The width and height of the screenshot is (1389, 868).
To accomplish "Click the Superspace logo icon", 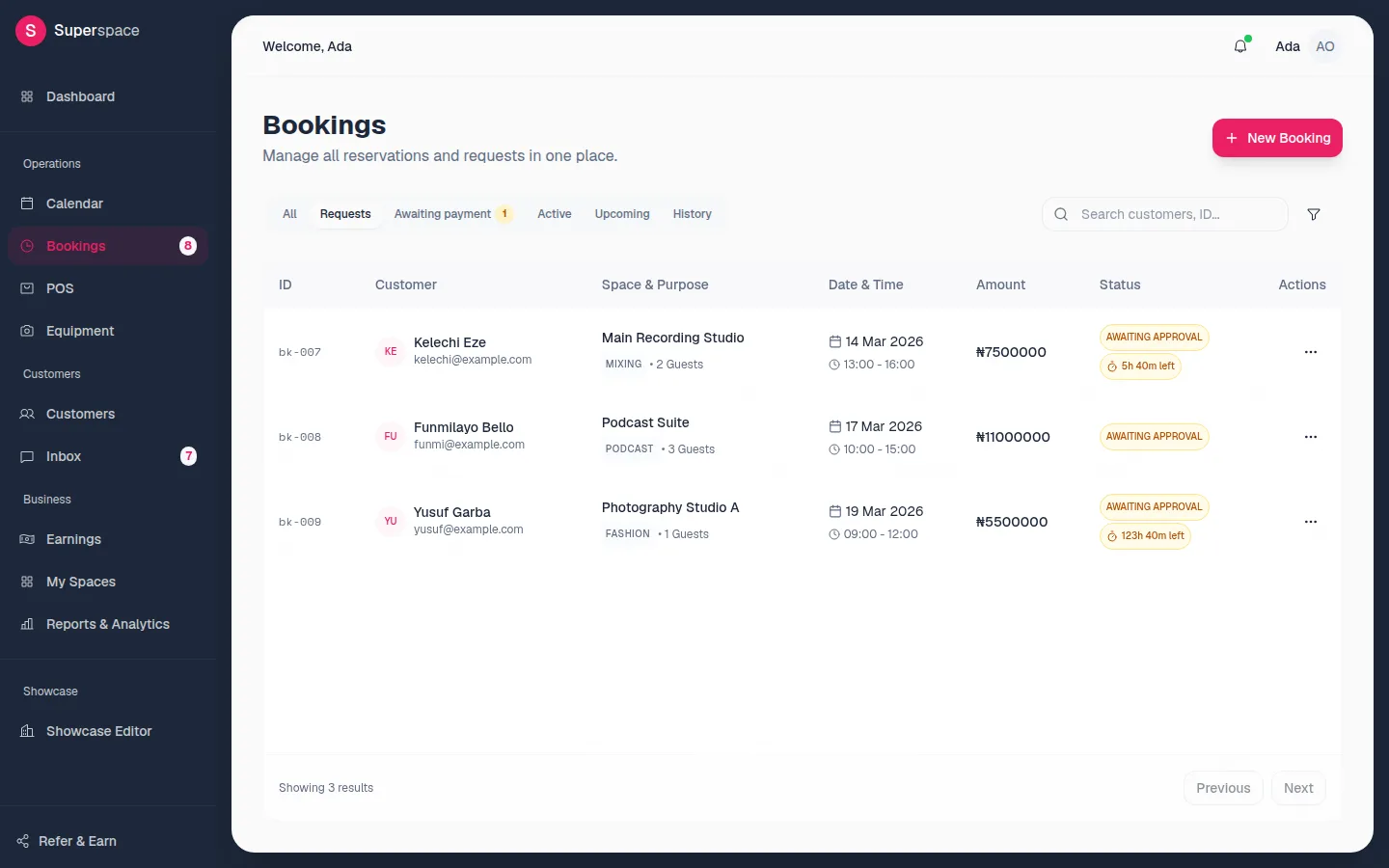I will tap(31, 31).
